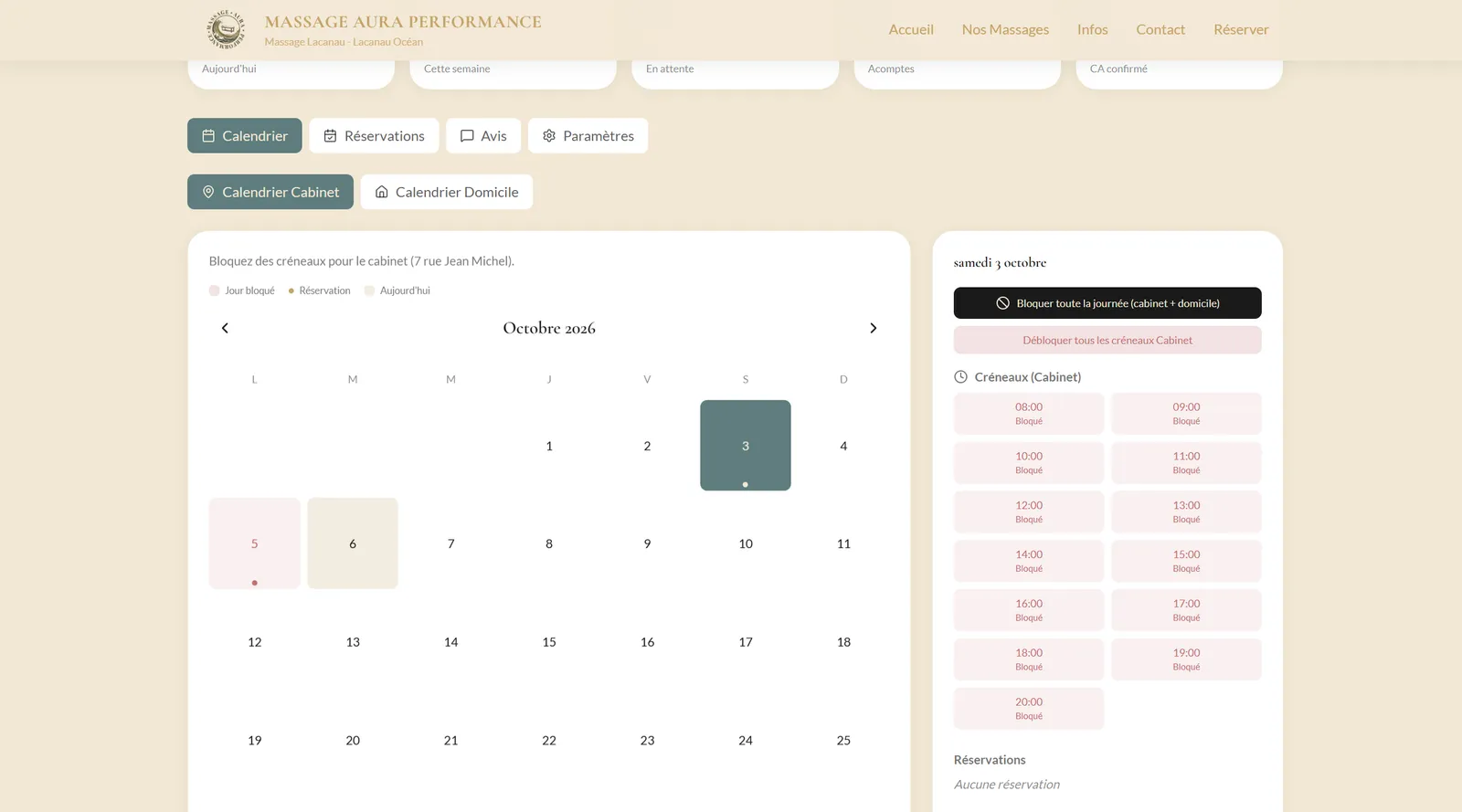Viewport: 1462px width, 812px height.
Task: Pick October 1 in the calendar
Action: tap(549, 446)
